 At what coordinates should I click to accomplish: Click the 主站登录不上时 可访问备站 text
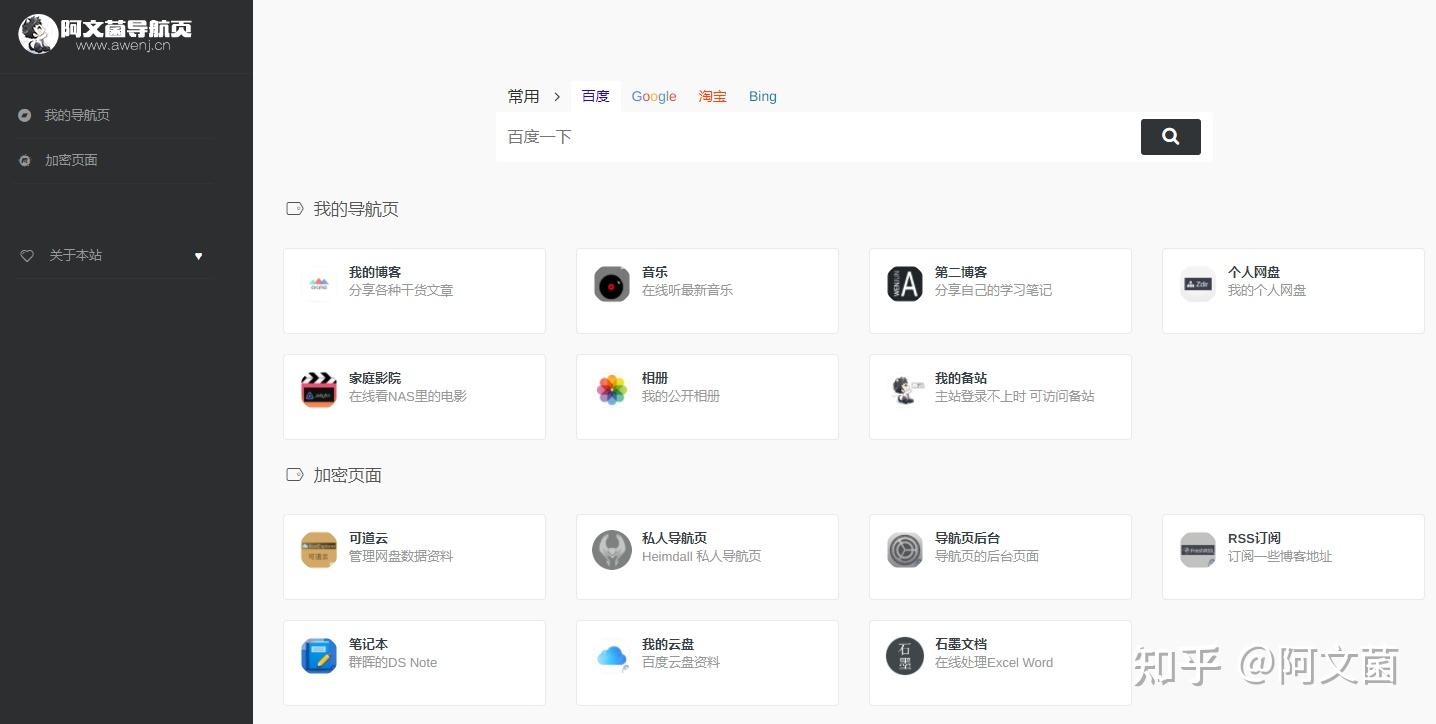click(1015, 396)
